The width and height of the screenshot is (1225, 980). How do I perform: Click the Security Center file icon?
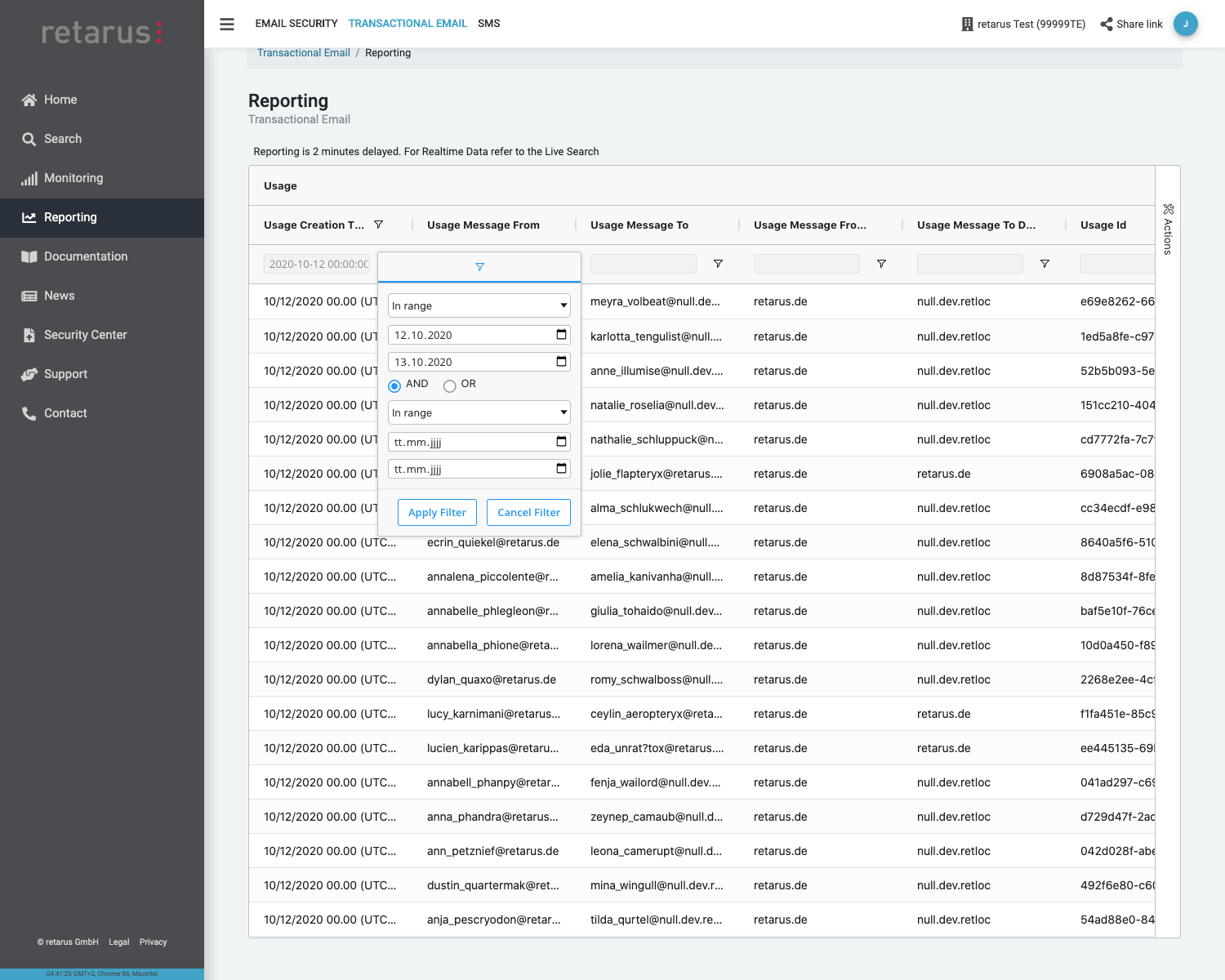coord(29,335)
